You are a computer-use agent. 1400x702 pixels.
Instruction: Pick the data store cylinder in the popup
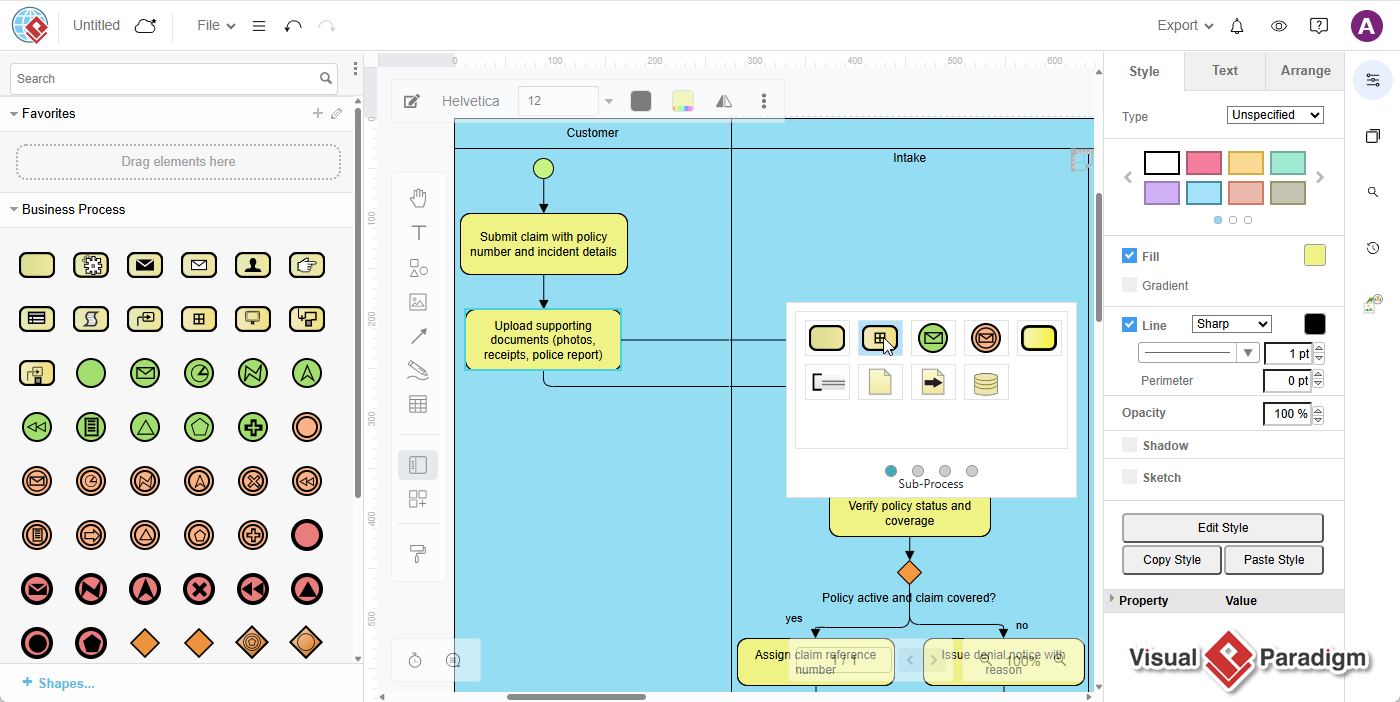pos(986,382)
